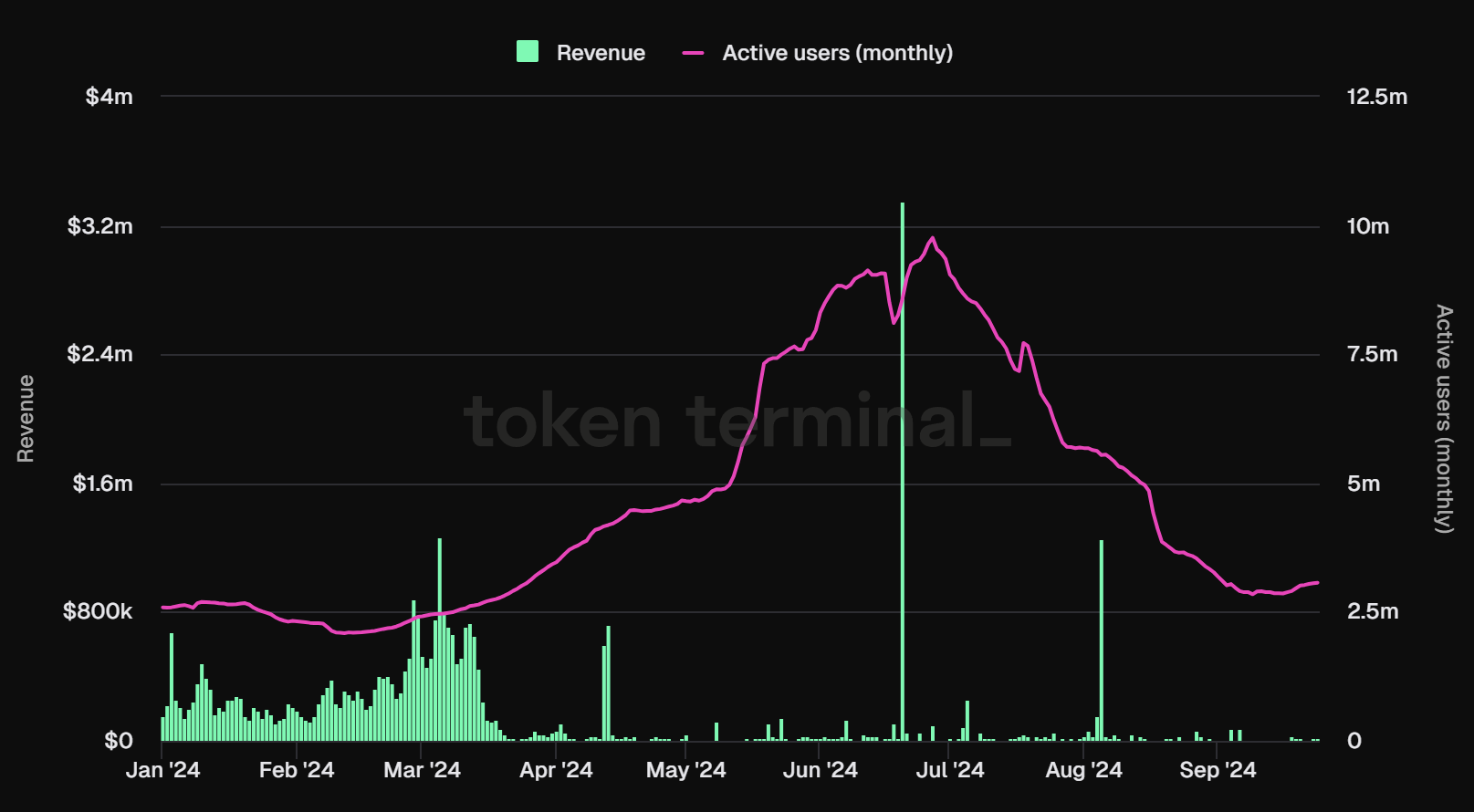Select the tall revenue bar in early August
Viewport: 1474px width, 812px height.
coord(1102,639)
